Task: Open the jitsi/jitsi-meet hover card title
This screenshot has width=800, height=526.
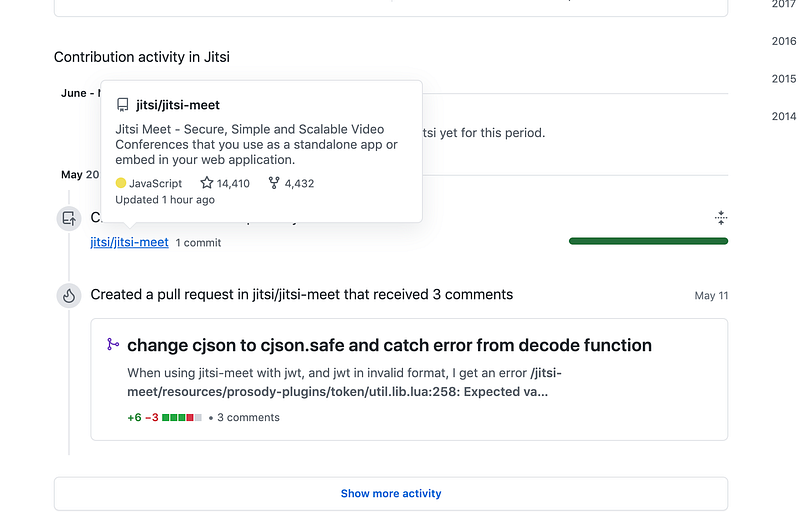Action: click(178, 105)
